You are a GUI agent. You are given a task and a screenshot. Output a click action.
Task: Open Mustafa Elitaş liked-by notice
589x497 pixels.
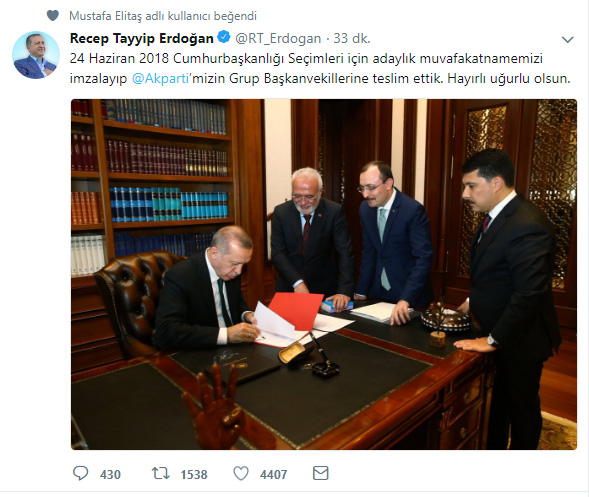(x=163, y=16)
